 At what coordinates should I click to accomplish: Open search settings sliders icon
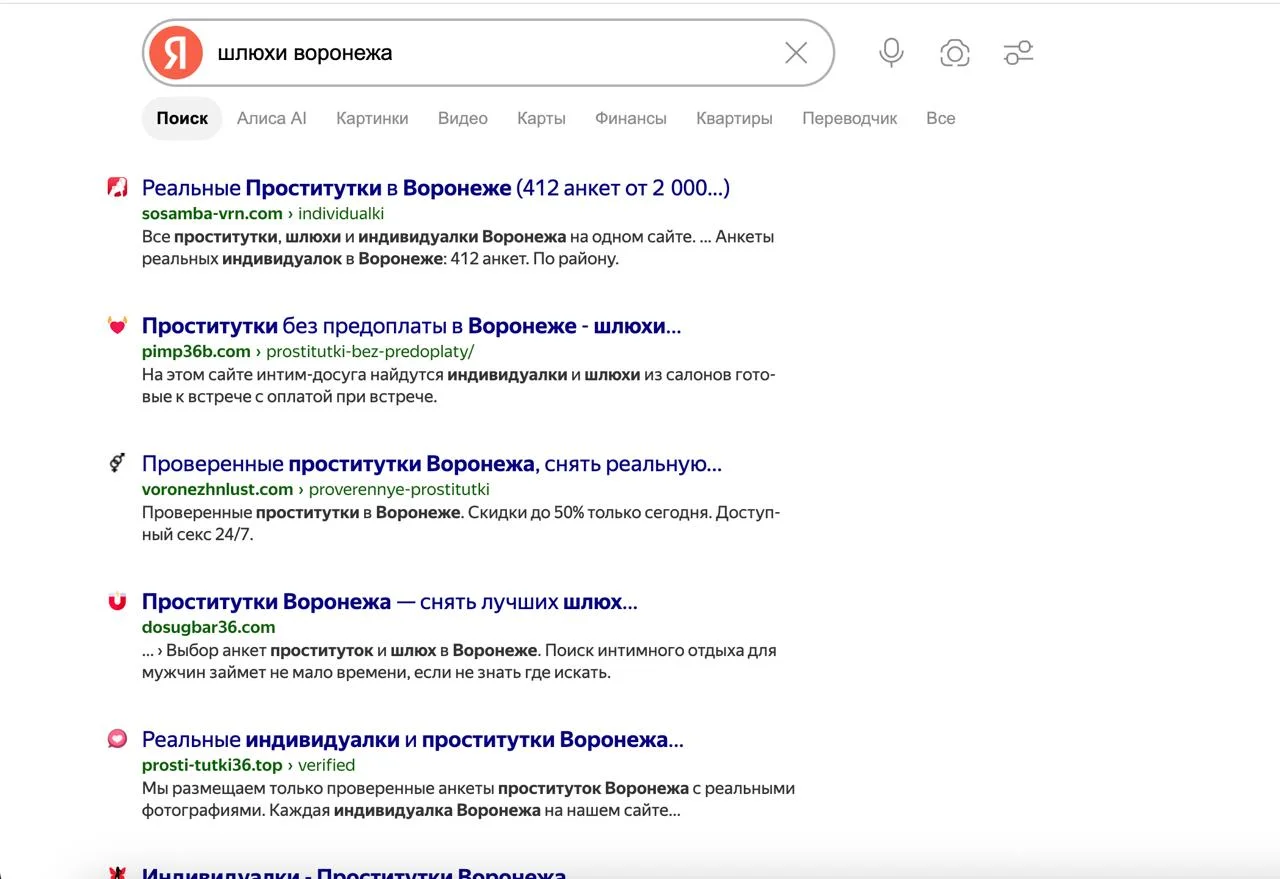pos(1018,53)
